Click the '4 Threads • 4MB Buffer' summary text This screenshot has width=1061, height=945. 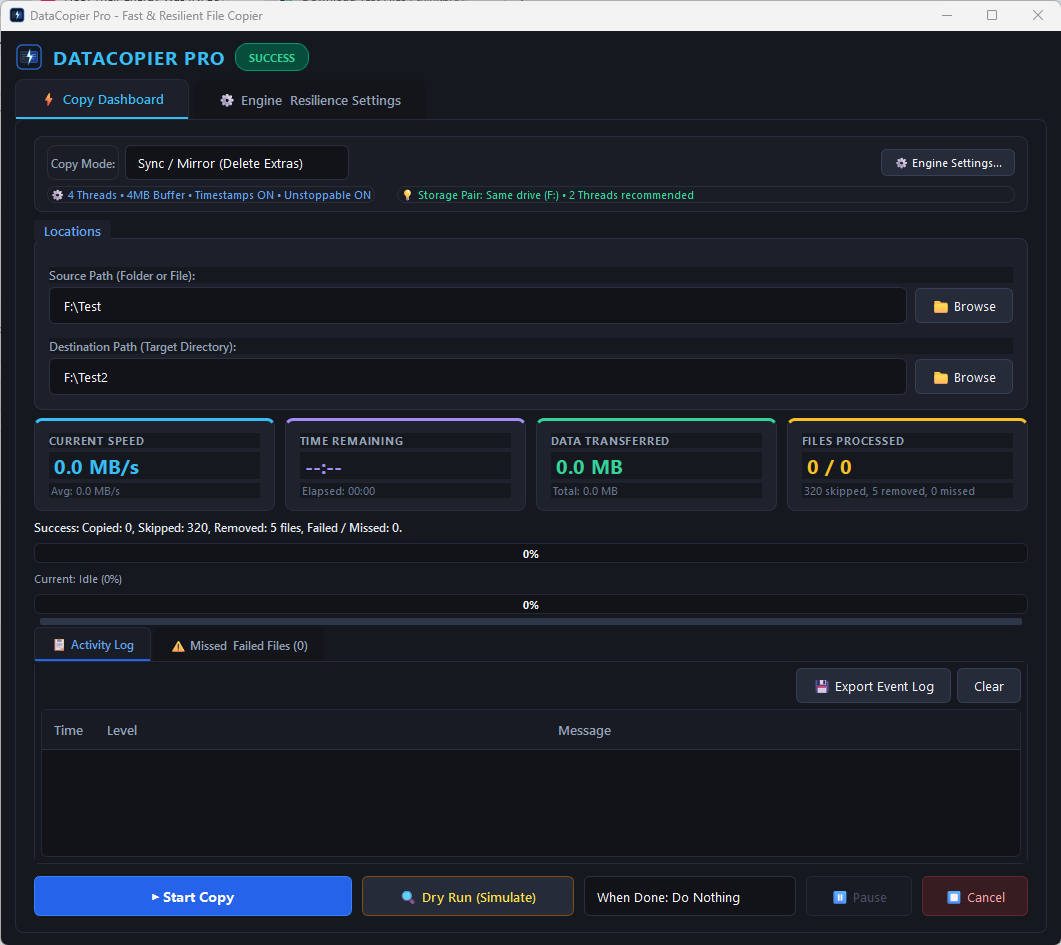(219, 195)
